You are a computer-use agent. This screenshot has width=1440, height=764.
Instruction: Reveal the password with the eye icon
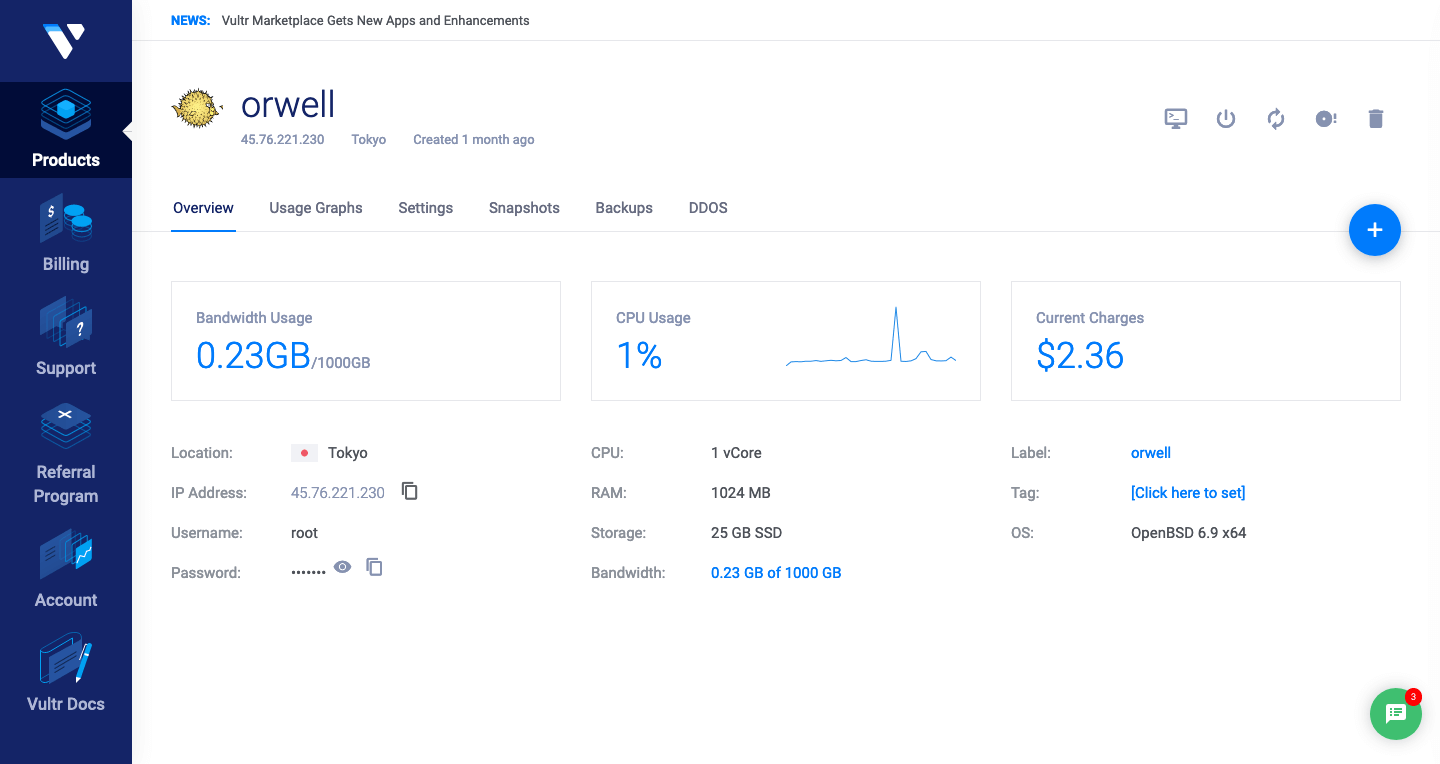click(343, 567)
